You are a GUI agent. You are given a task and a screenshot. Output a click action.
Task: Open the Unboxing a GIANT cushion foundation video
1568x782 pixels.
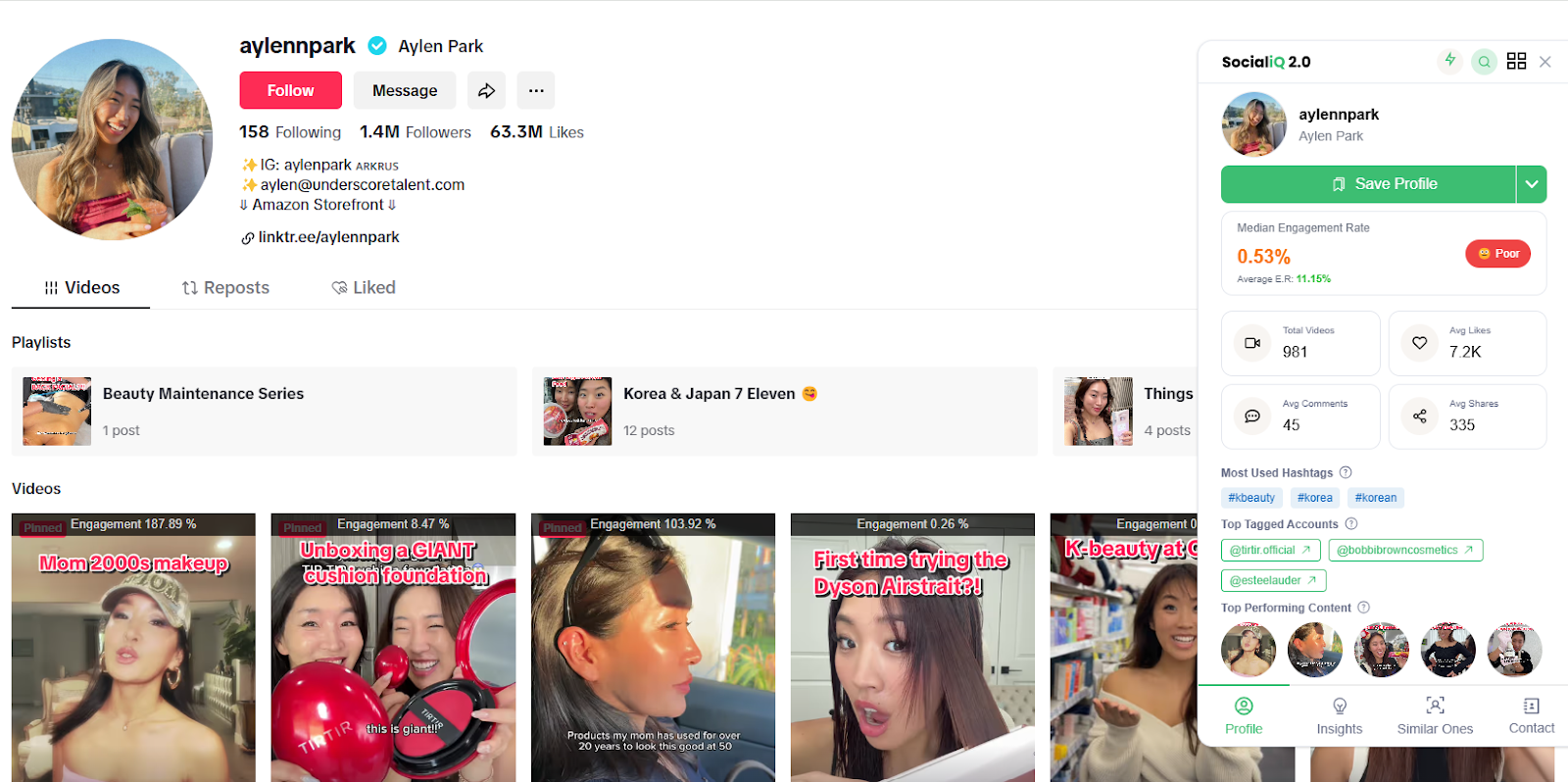[x=393, y=648]
